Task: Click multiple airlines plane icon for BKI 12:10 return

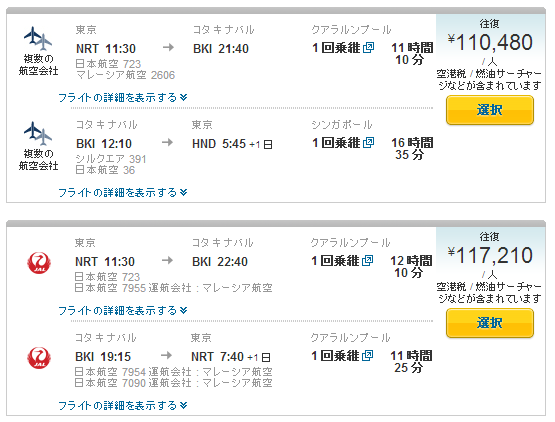Action: [38, 133]
